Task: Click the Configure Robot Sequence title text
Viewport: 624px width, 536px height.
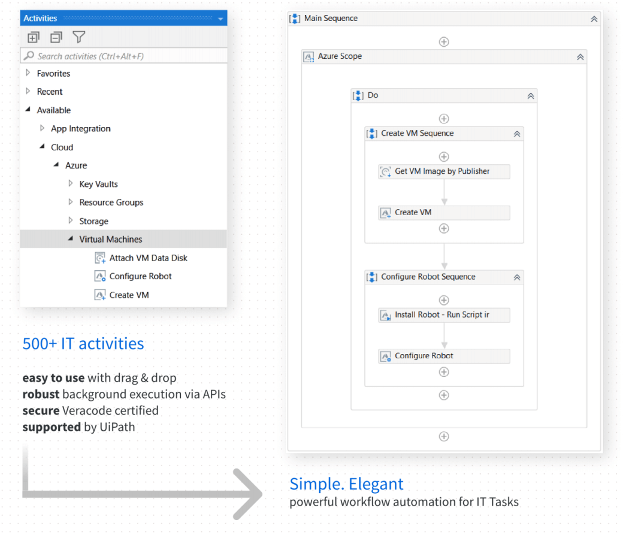Action: click(x=428, y=277)
